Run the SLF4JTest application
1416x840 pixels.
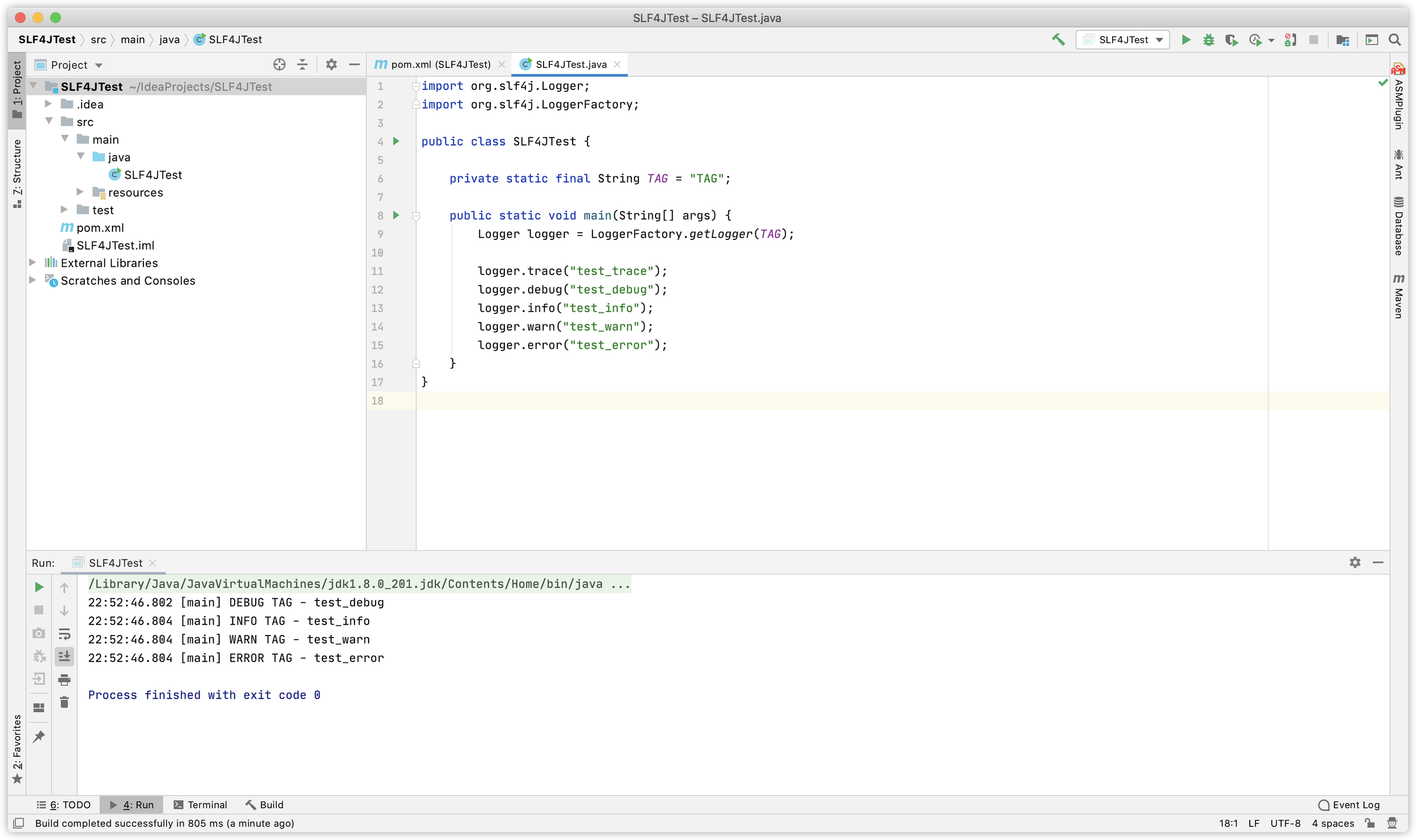click(x=1186, y=40)
